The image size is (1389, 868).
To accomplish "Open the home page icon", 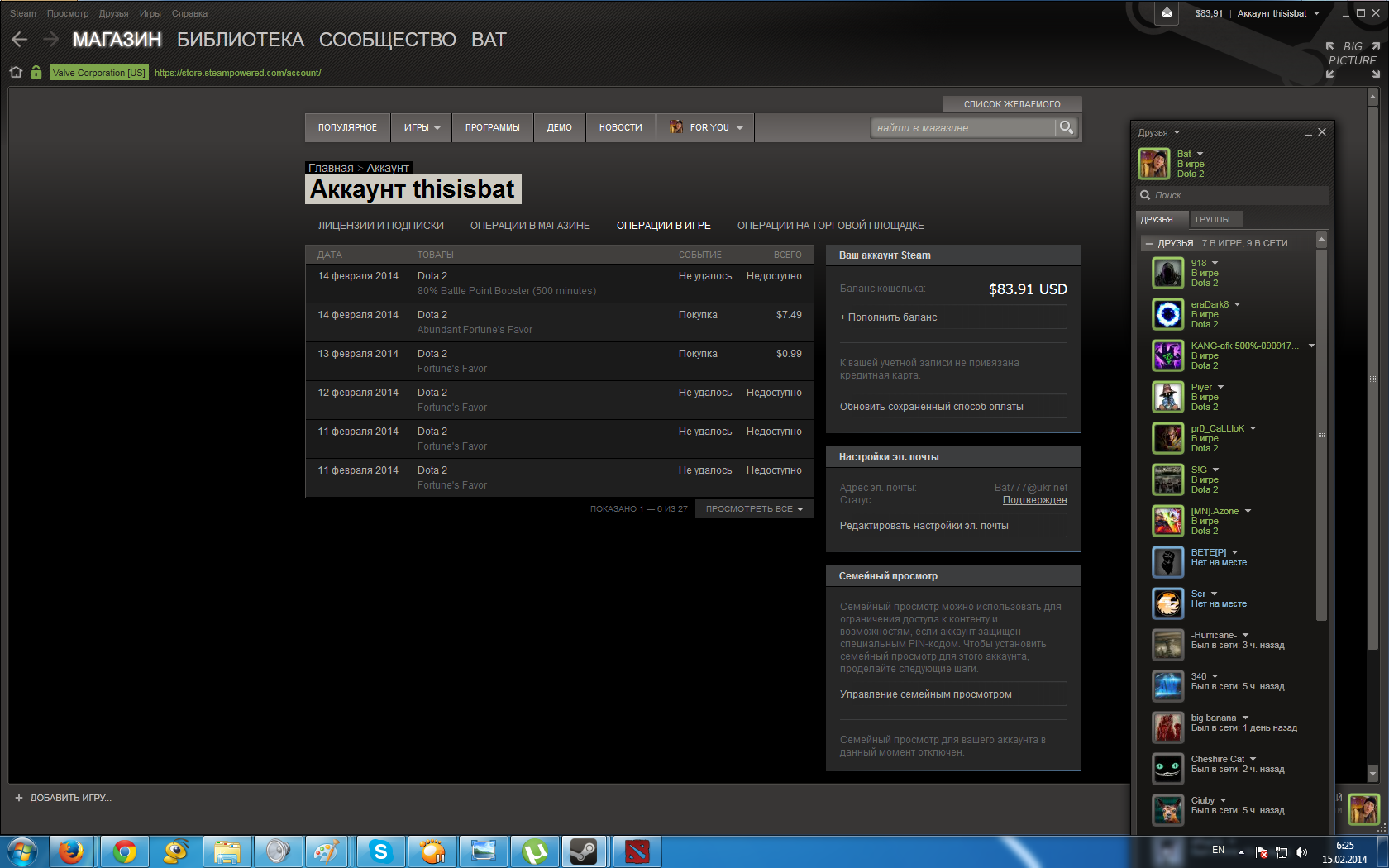I will click(x=16, y=72).
